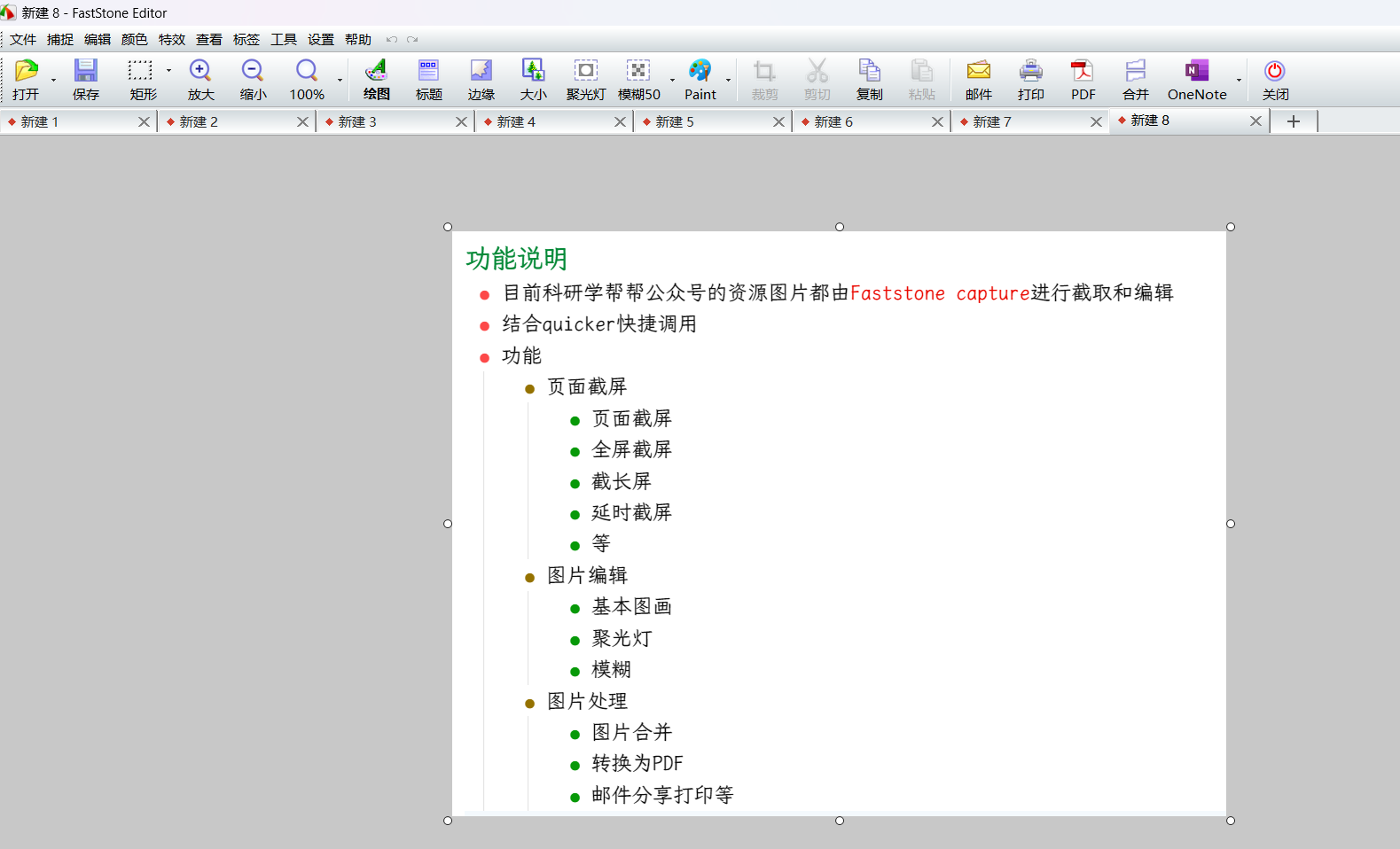Close the 新建 5 tab
1400x849 pixels.
[x=778, y=122]
